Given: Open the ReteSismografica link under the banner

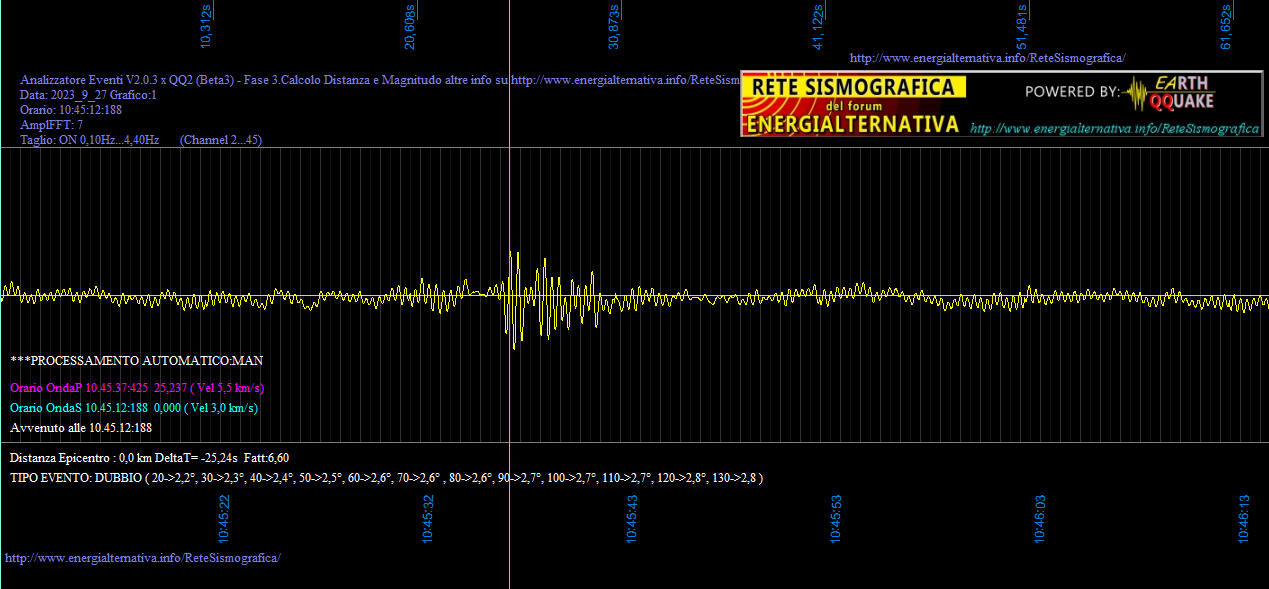Looking at the screenshot, I should 1114,129.
